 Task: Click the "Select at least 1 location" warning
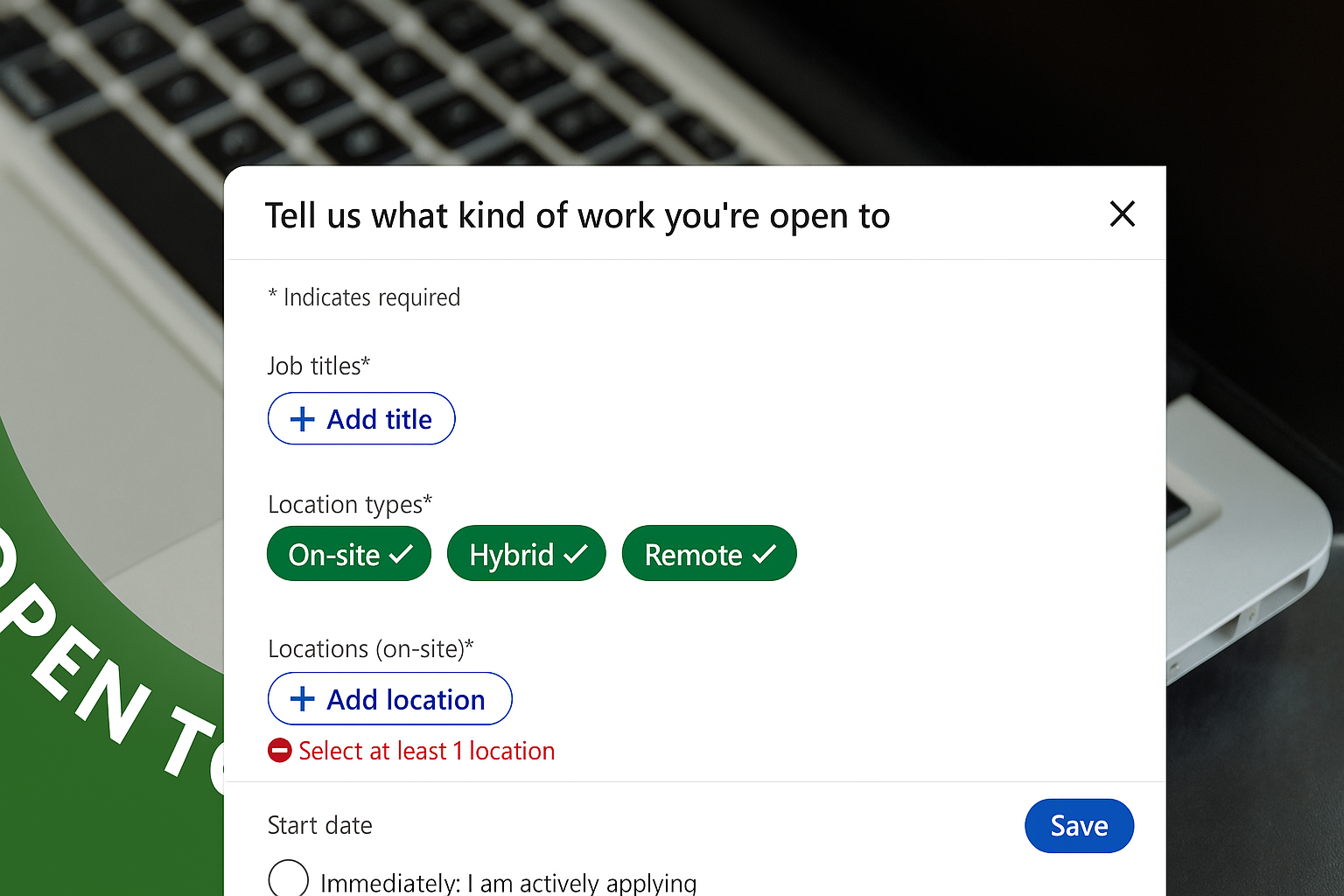(x=426, y=750)
